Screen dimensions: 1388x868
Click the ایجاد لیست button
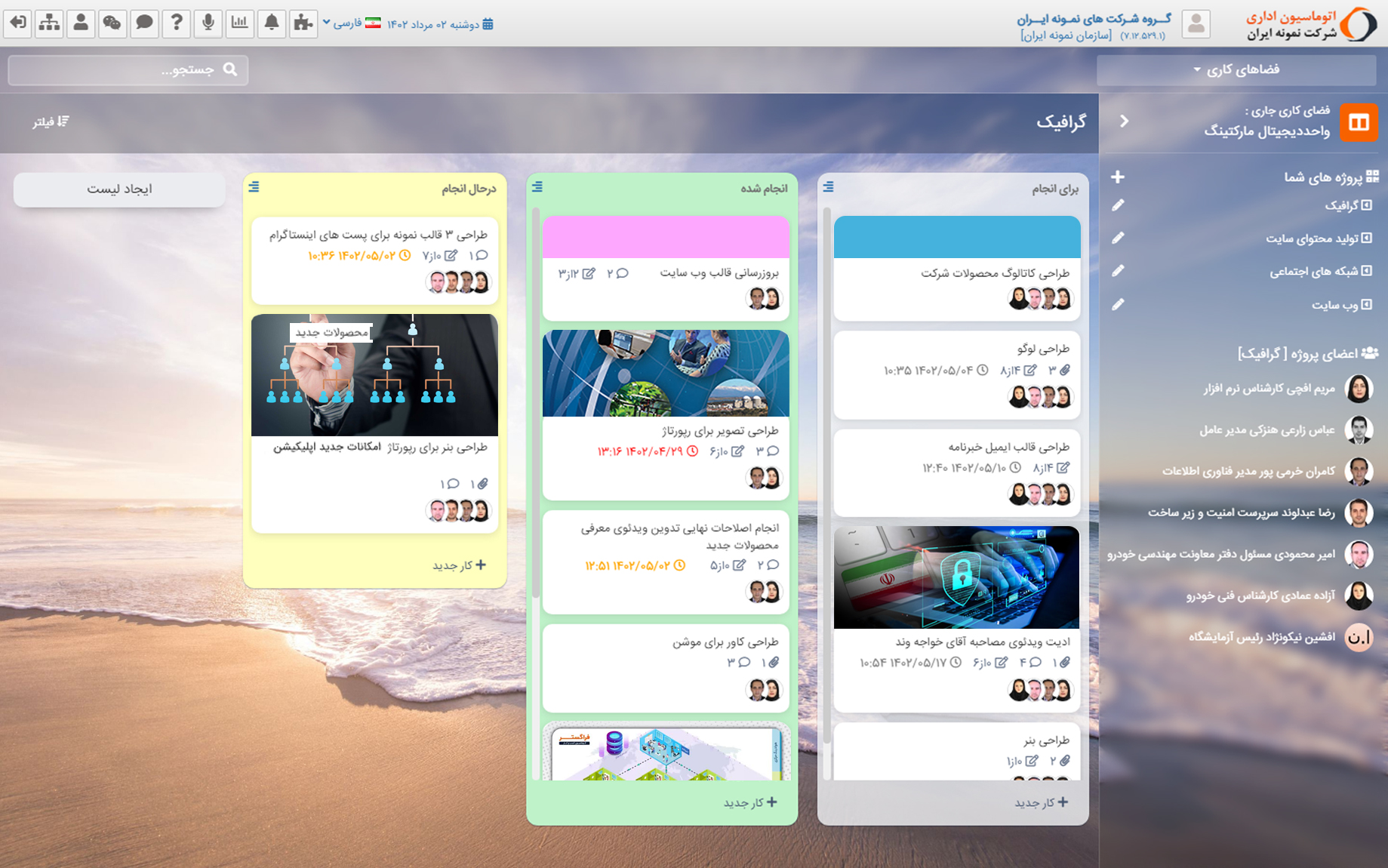pyautogui.click(x=119, y=189)
